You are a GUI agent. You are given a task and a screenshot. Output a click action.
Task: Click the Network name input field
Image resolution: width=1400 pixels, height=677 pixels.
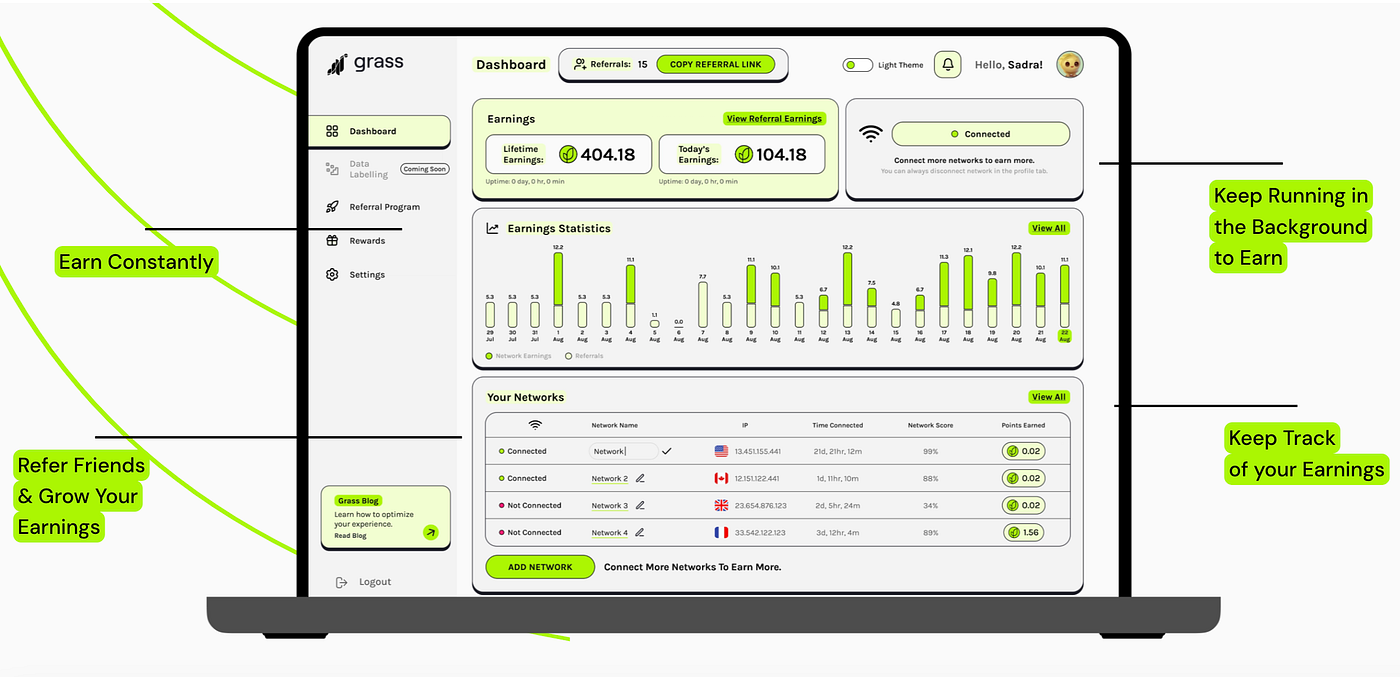tap(624, 451)
